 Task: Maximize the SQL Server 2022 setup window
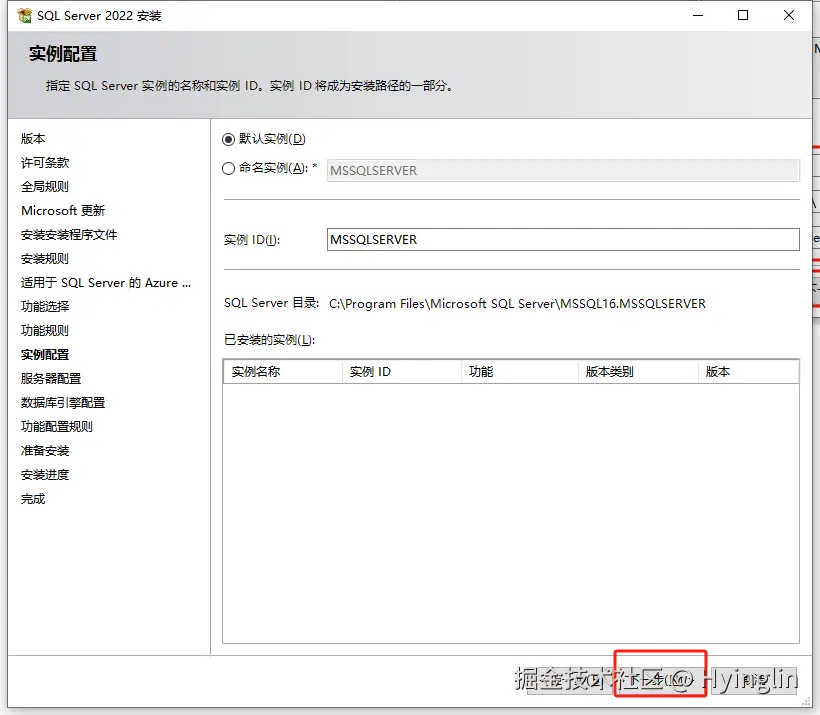point(743,15)
